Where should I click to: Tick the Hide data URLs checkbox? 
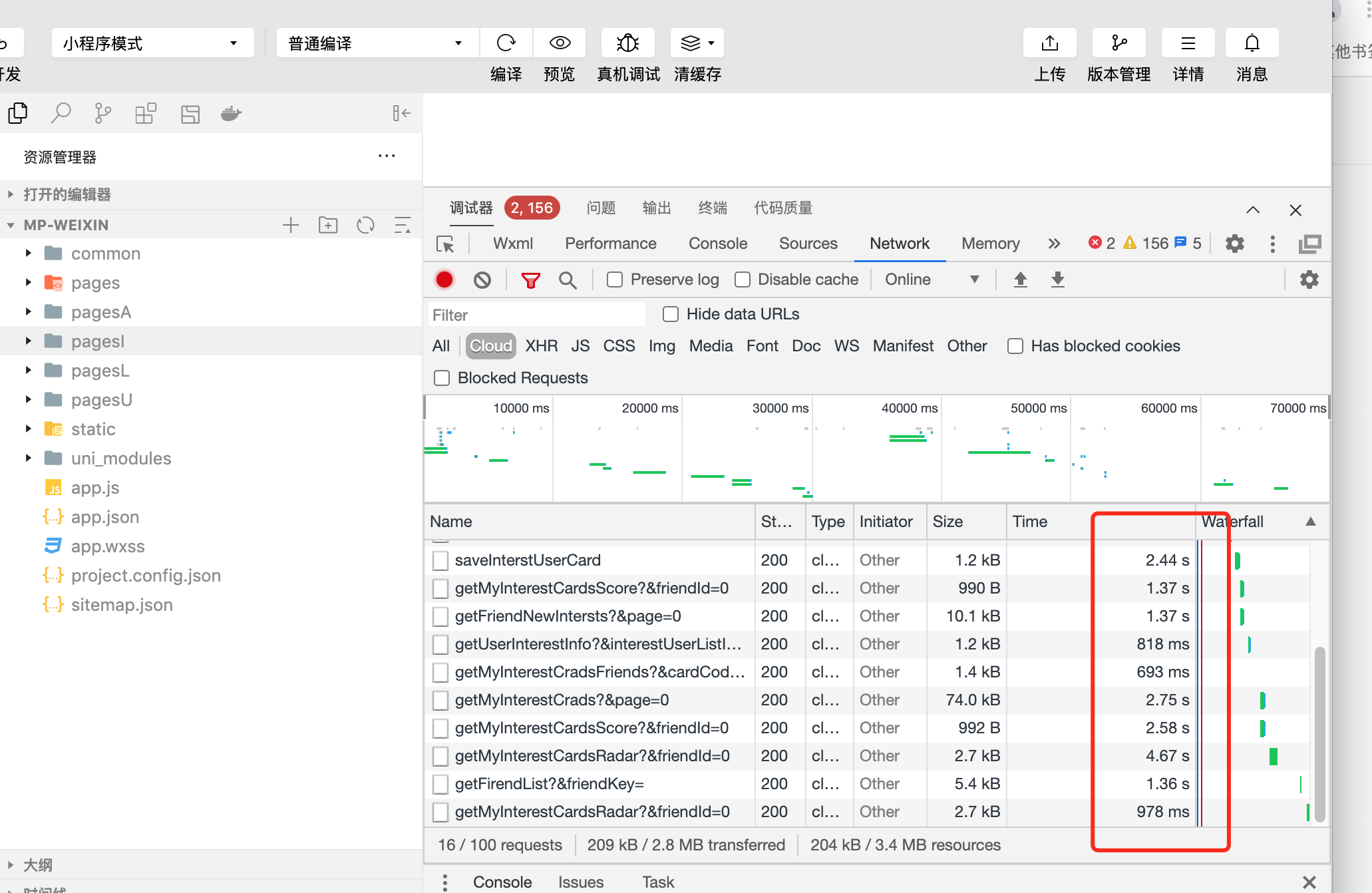click(x=671, y=314)
